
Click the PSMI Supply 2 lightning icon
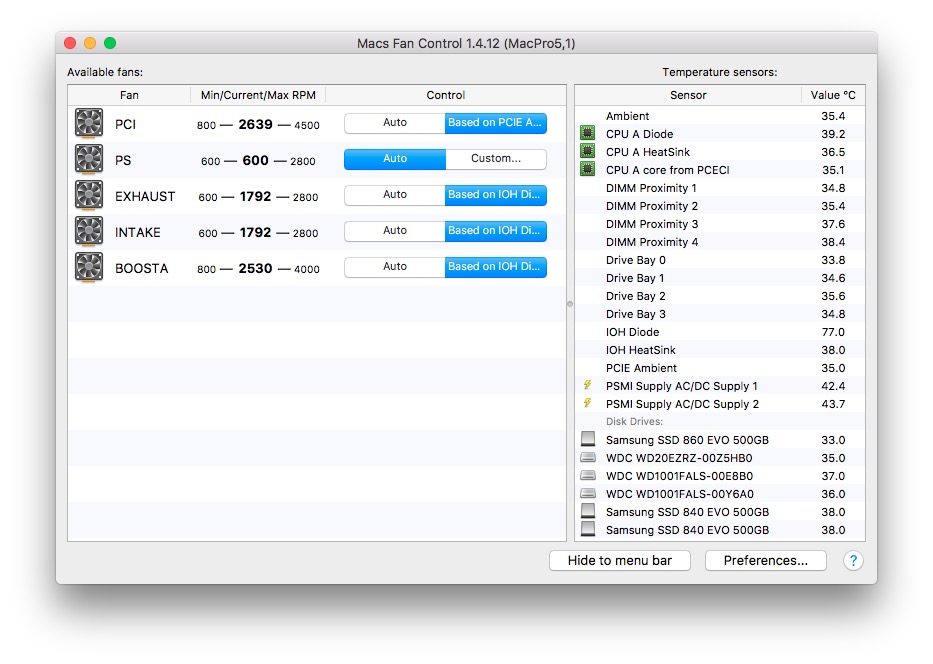(587, 403)
